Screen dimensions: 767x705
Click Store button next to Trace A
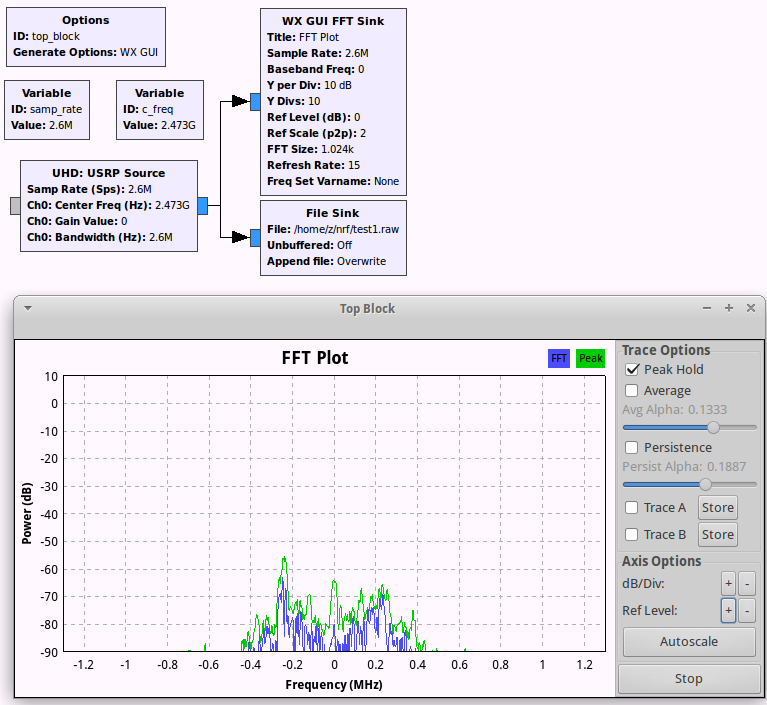click(x=718, y=507)
